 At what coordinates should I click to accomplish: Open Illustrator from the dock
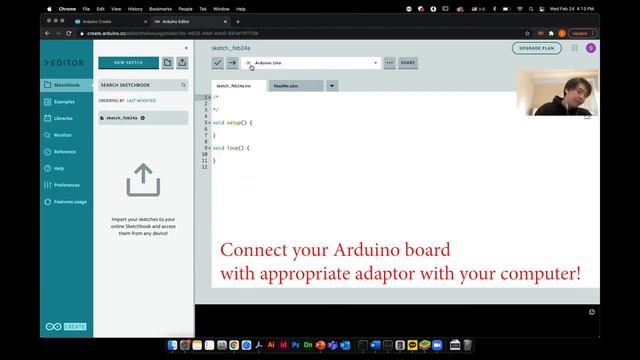[271, 345]
